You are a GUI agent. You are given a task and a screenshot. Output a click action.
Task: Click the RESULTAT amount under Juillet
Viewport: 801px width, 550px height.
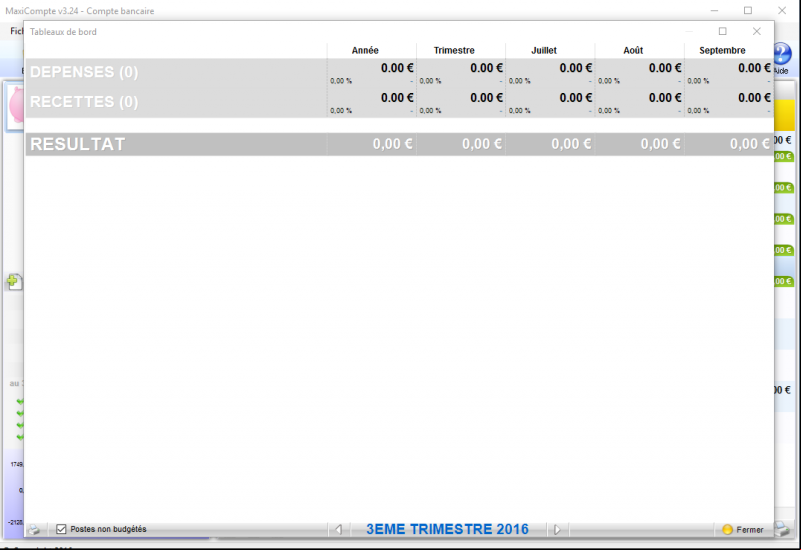[571, 144]
